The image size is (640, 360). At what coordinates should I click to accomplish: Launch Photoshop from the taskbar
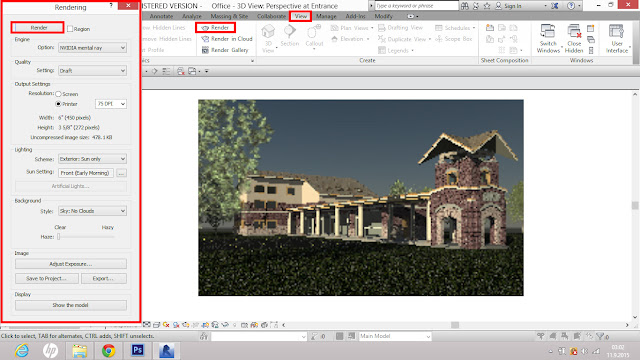pyautogui.click(x=138, y=350)
